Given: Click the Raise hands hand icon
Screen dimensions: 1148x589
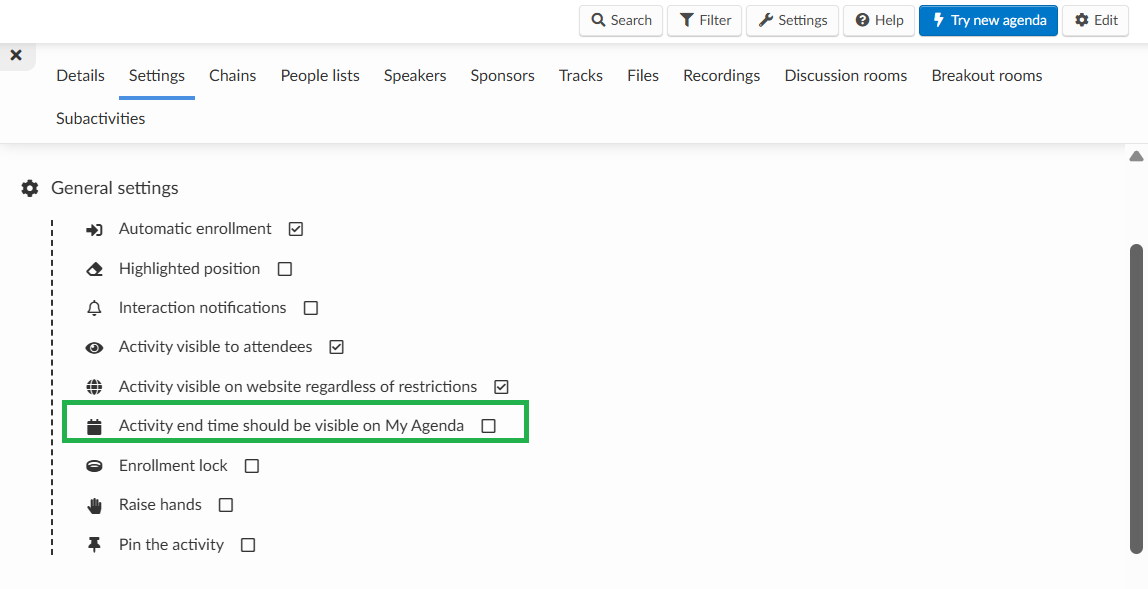Looking at the screenshot, I should tap(94, 505).
